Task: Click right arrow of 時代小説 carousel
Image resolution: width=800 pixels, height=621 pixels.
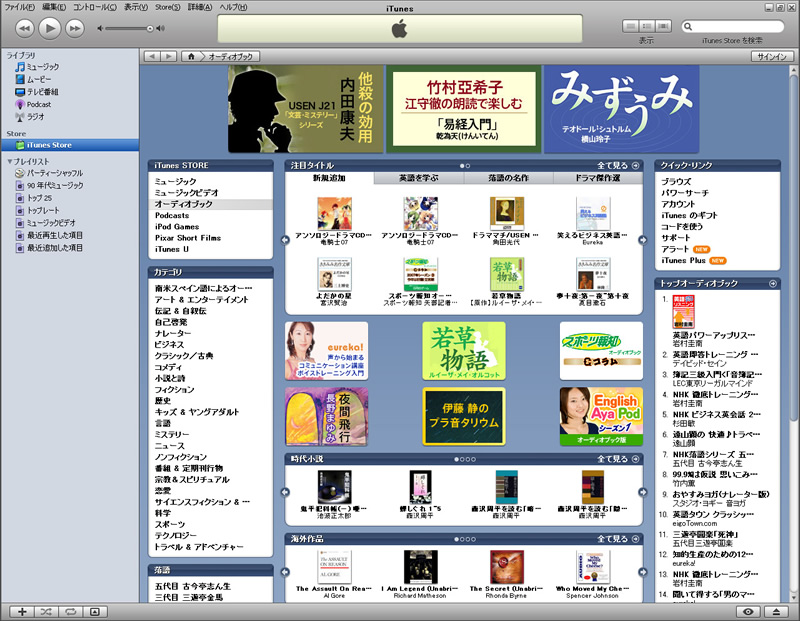Action: [643, 492]
